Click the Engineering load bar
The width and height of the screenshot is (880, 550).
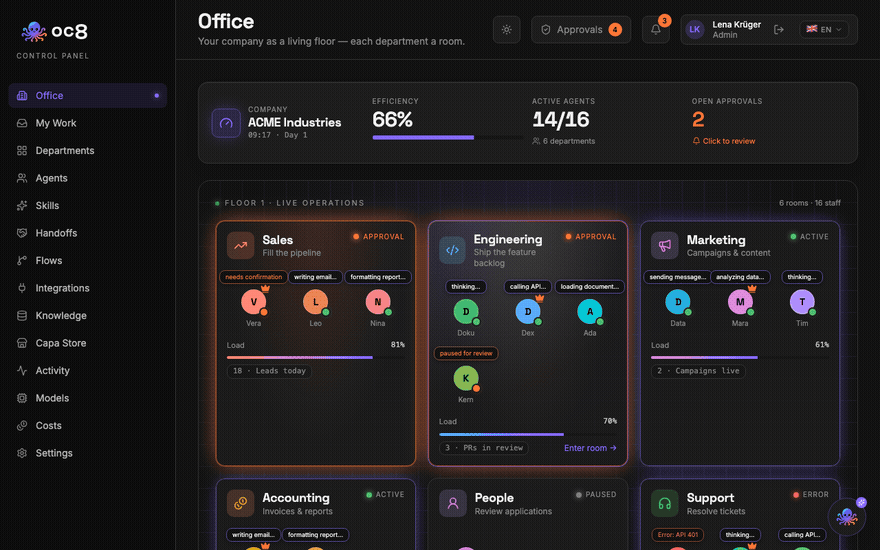[528, 434]
